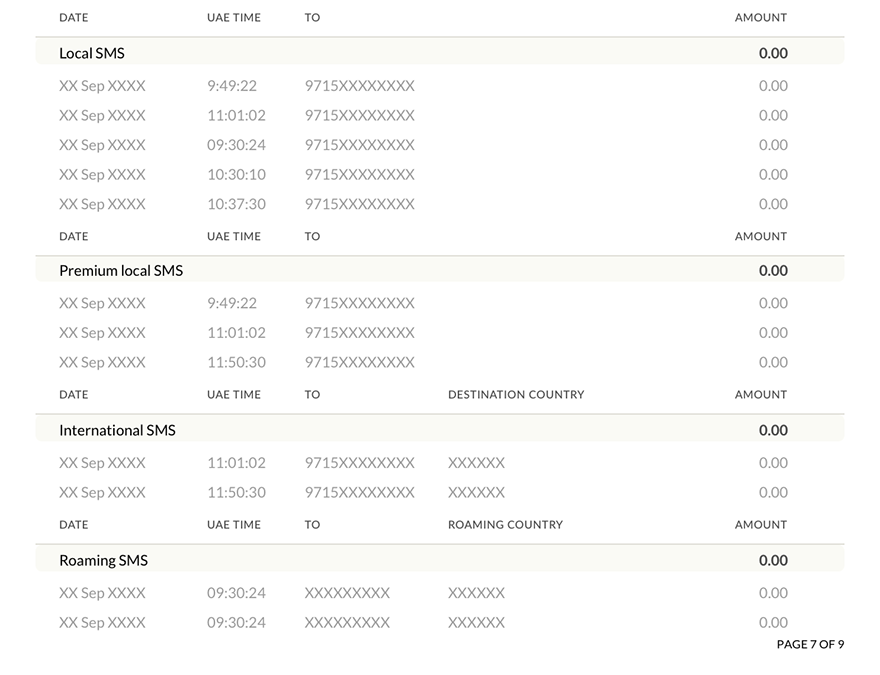This screenshot has height=675, width=880.
Task: Click the PAGE 7 OF 9 indicator
Action: 810,644
